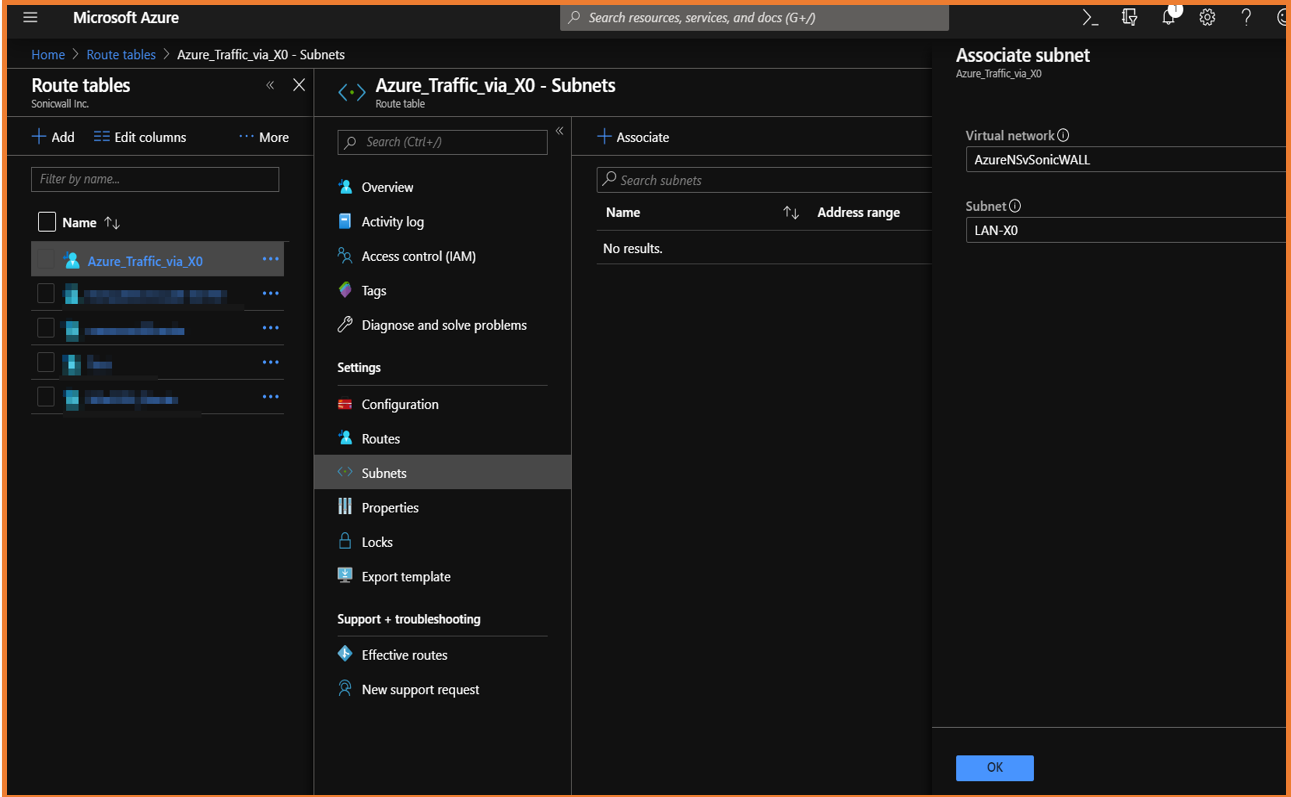Click the resource menu Search (Ctrl+/) box
Viewport: 1291px width, 797px height.
point(442,142)
